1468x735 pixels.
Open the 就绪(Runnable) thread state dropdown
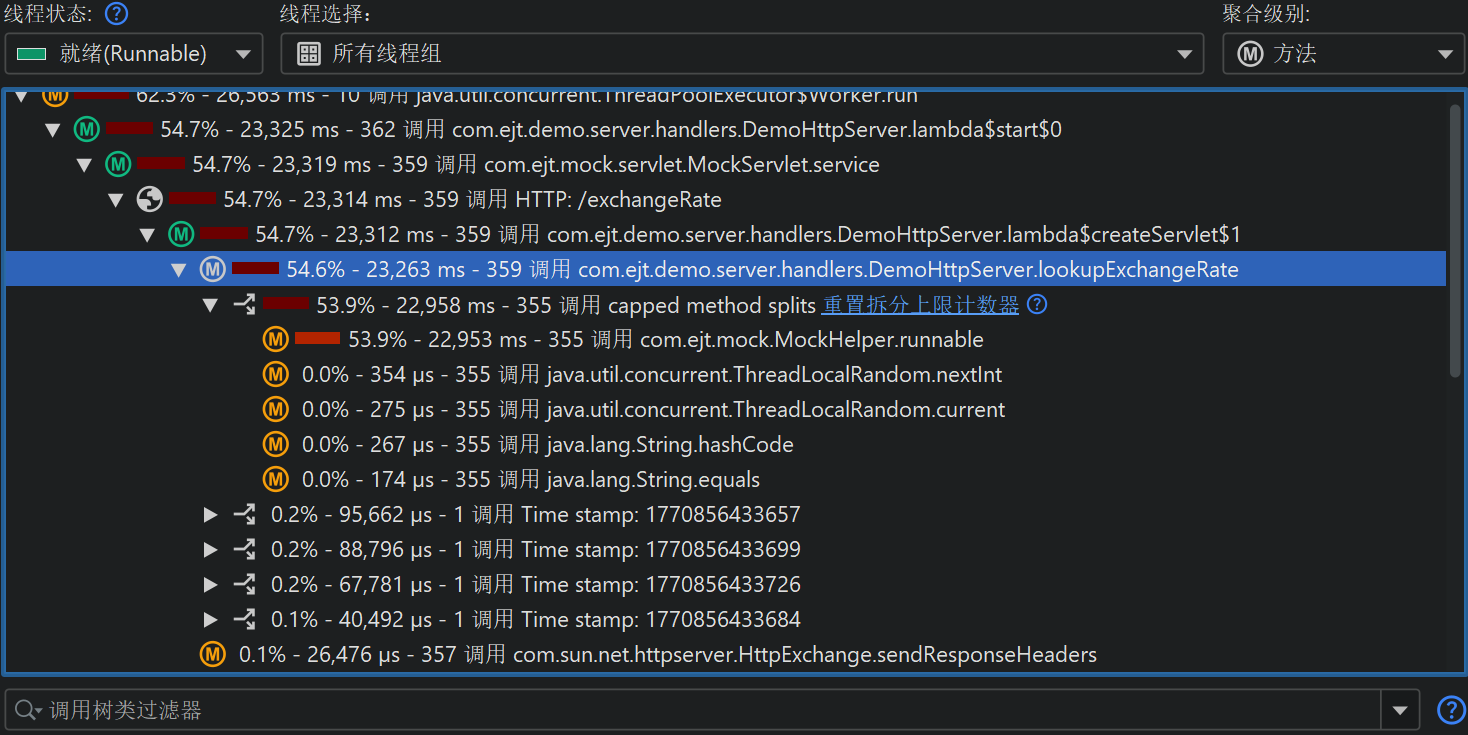[x=134, y=54]
